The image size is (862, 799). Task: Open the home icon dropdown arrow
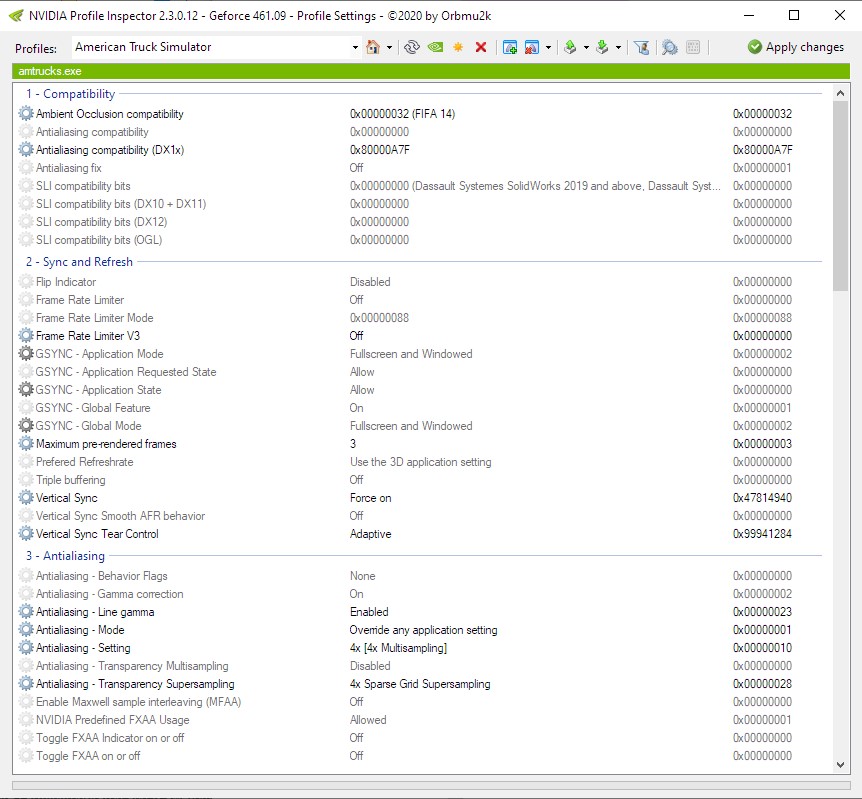click(389, 48)
